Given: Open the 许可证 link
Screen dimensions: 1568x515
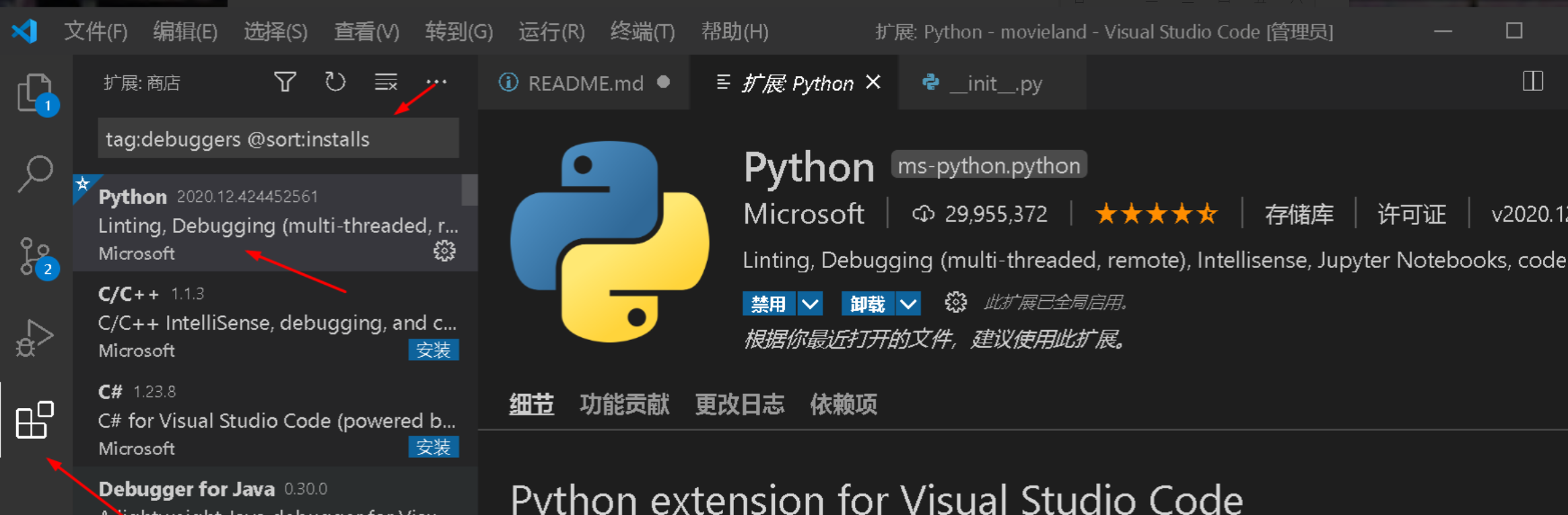Looking at the screenshot, I should pos(1412,214).
